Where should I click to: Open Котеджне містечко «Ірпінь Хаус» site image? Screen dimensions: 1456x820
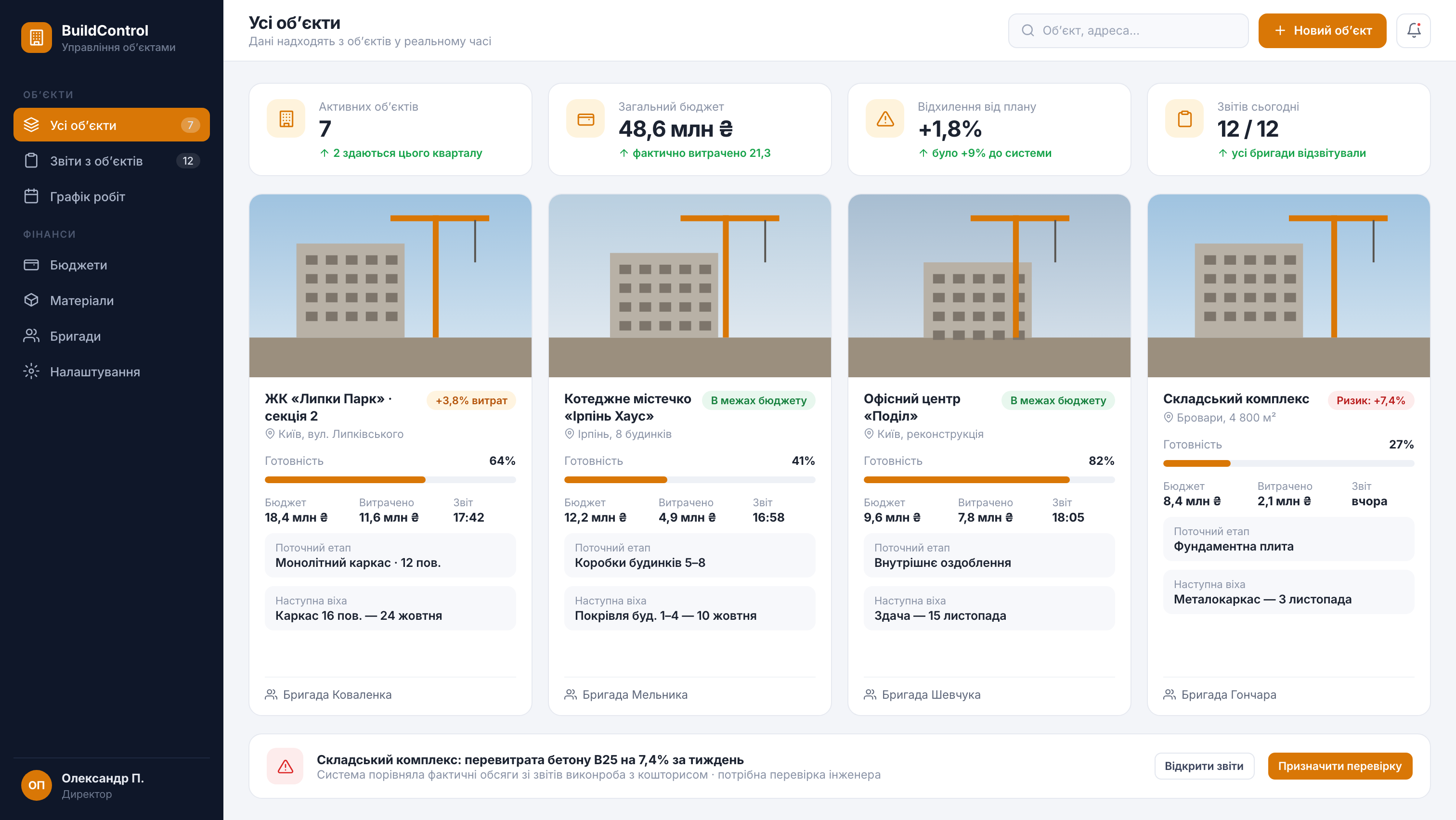pos(689,286)
